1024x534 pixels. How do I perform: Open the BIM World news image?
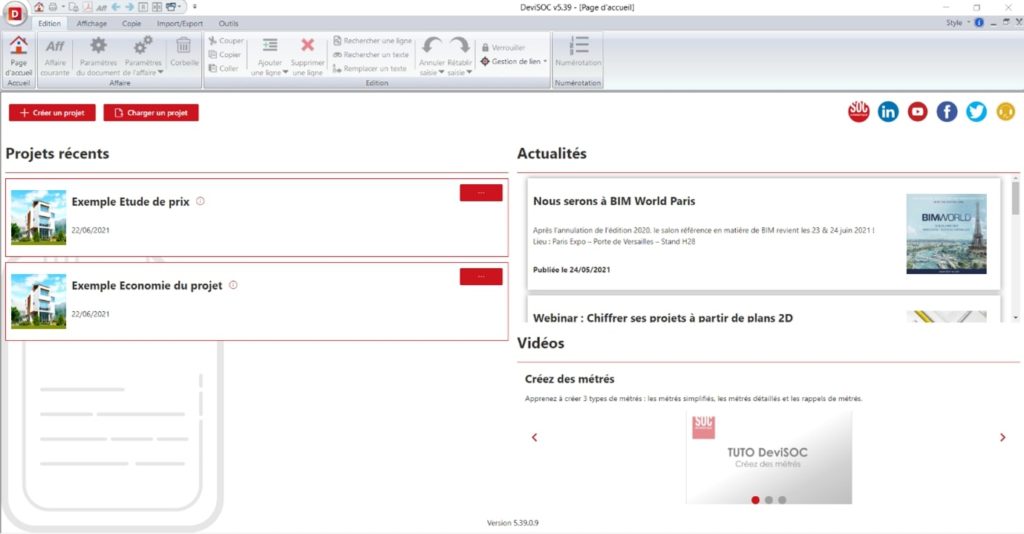pos(946,234)
